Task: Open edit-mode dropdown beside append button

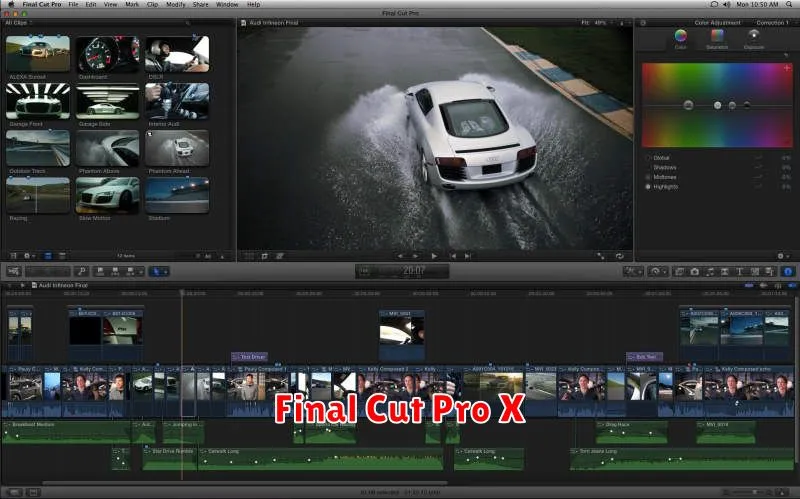Action: tap(141, 271)
